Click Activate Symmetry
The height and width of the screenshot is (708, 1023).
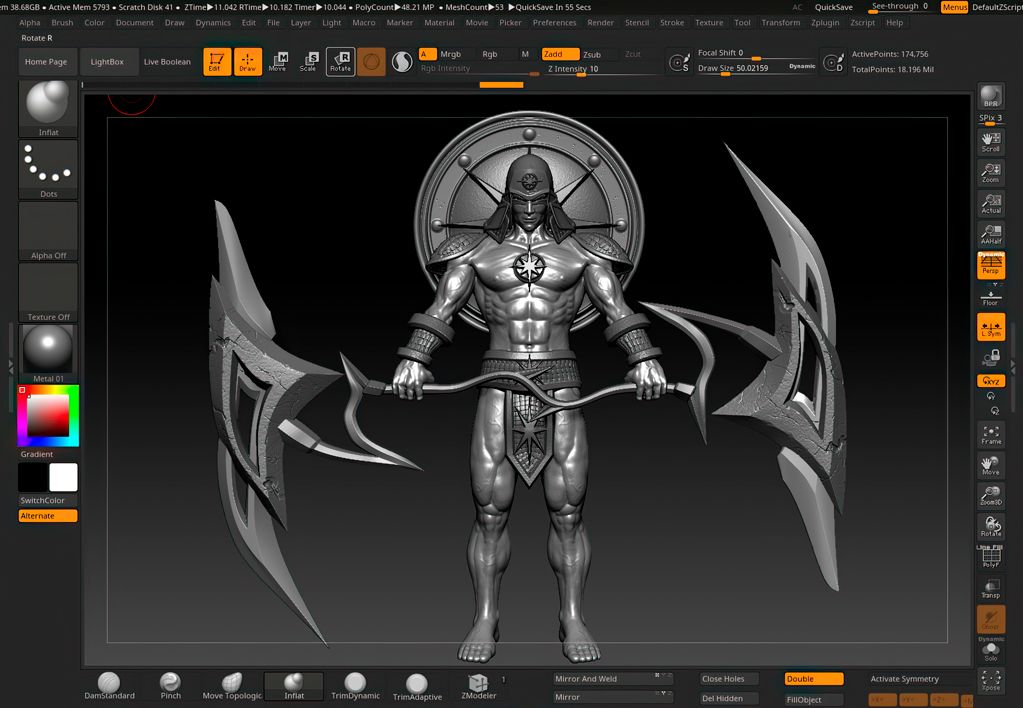coord(904,679)
